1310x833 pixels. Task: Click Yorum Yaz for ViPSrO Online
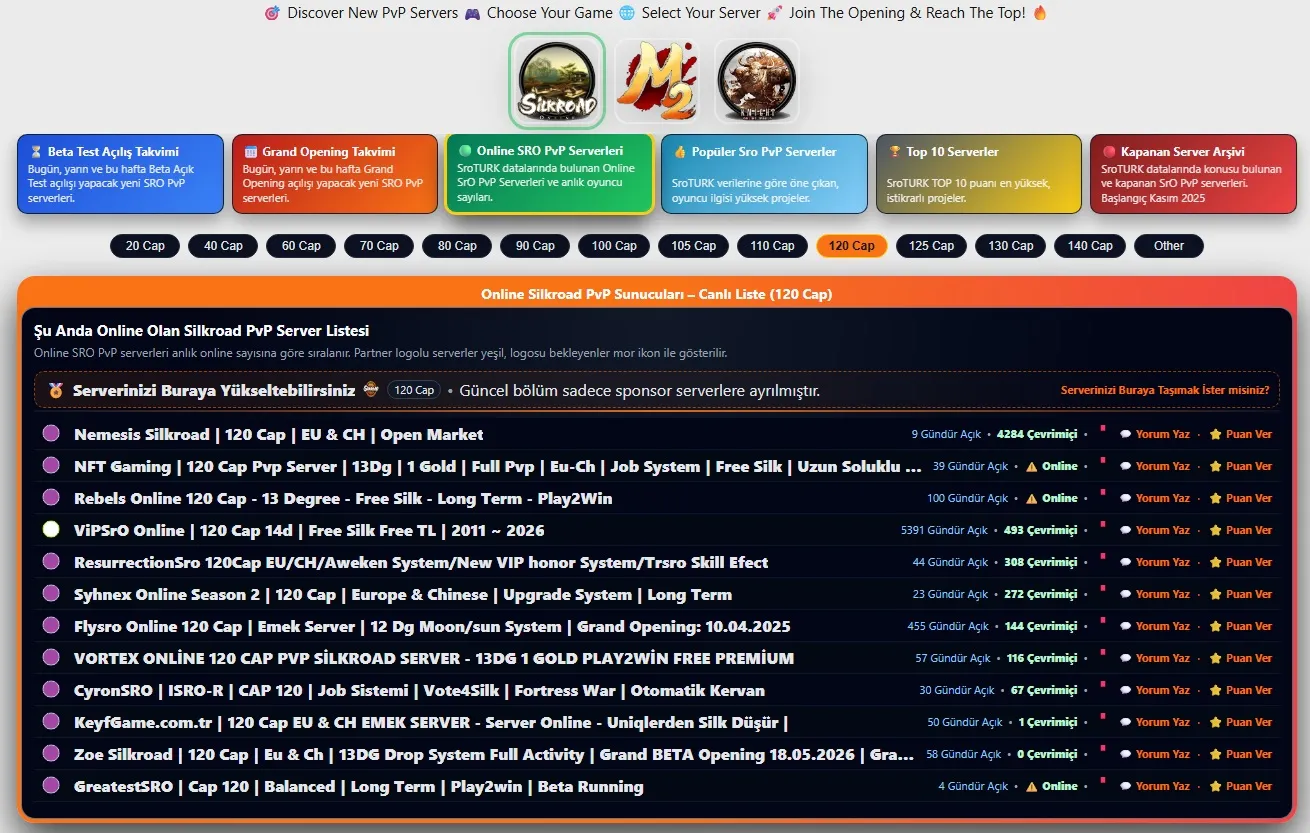point(1155,530)
